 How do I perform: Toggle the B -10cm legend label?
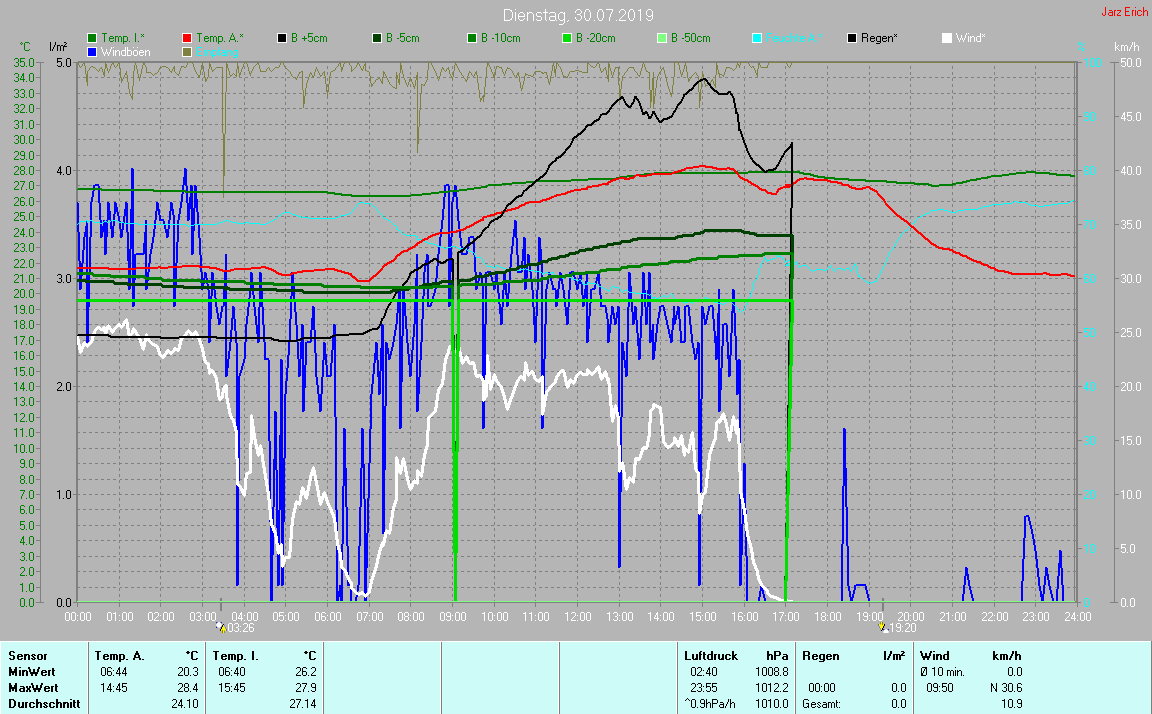[x=500, y=38]
